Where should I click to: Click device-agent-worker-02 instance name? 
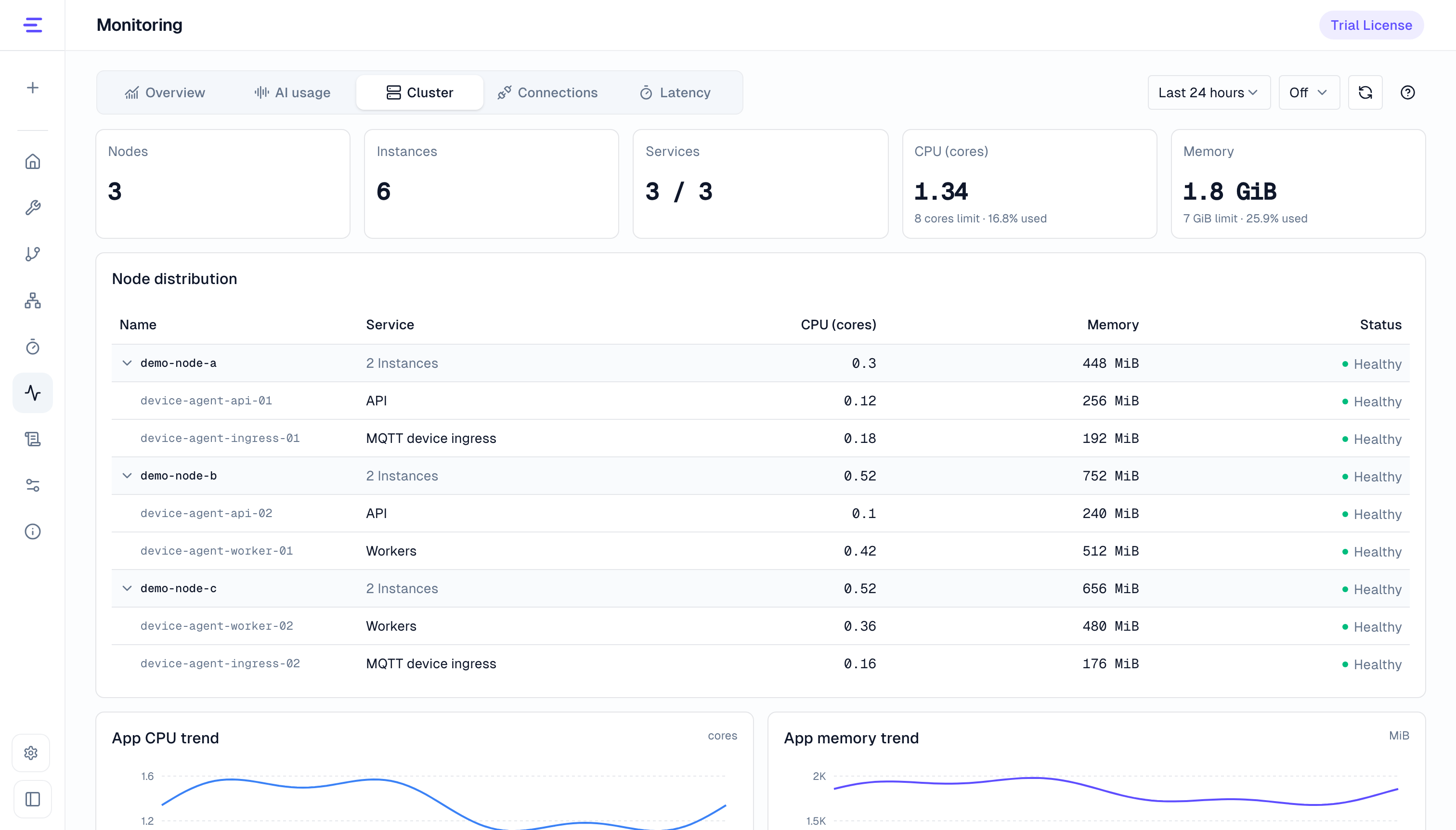coord(217,626)
